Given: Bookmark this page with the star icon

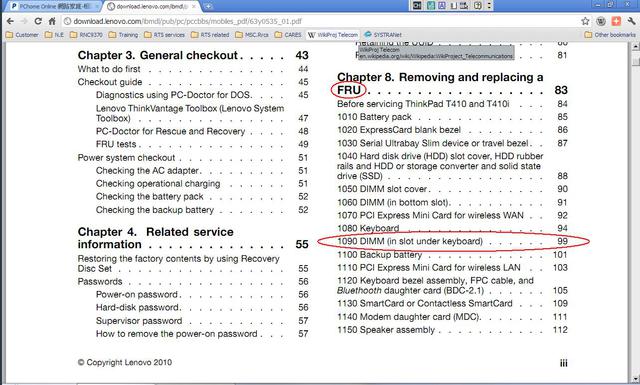Looking at the screenshot, I should click(585, 21).
